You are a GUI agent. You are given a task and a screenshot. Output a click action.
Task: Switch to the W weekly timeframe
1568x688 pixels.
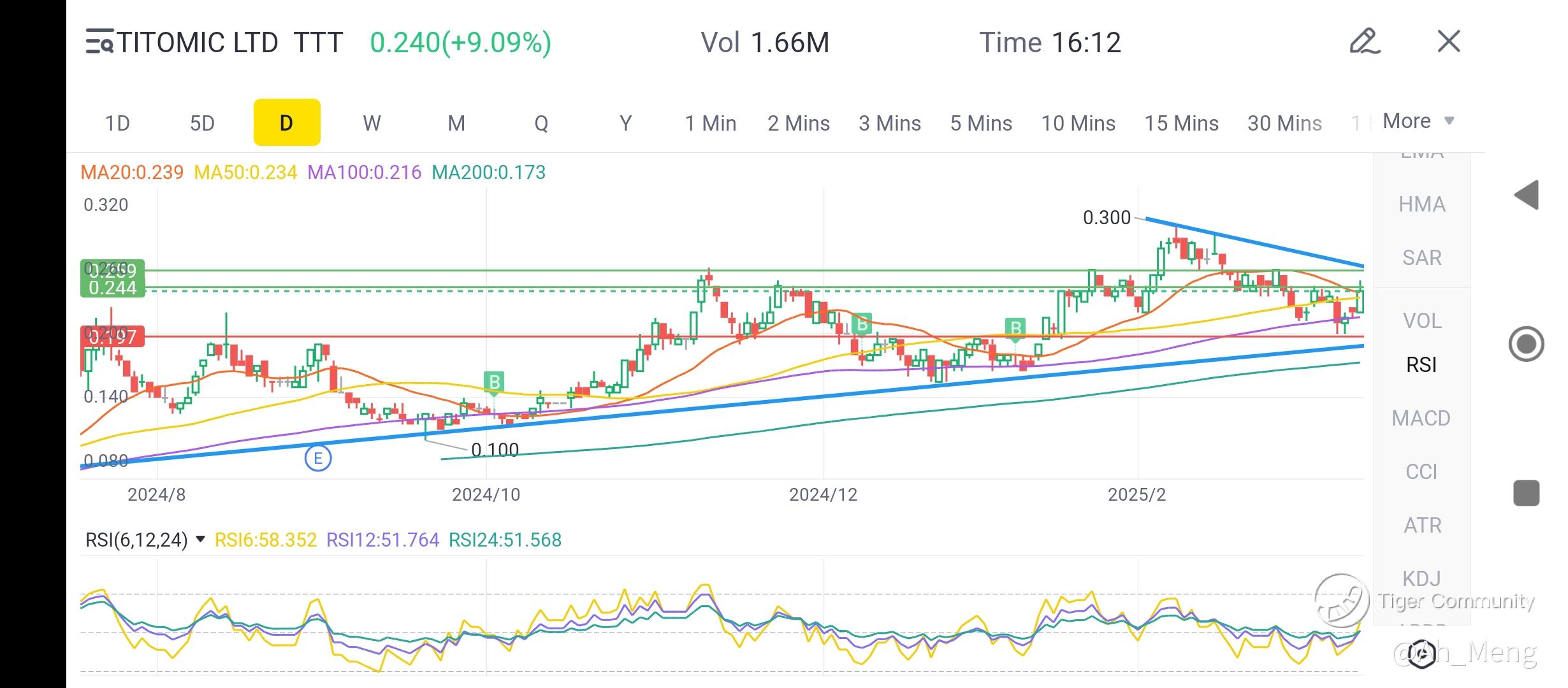coord(372,123)
